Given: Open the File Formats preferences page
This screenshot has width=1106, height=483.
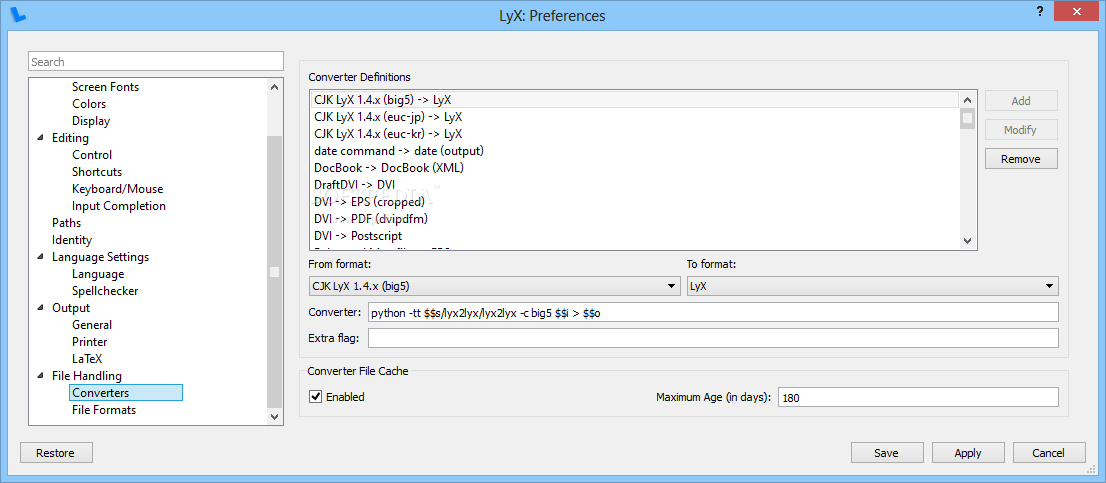Looking at the screenshot, I should pos(104,410).
